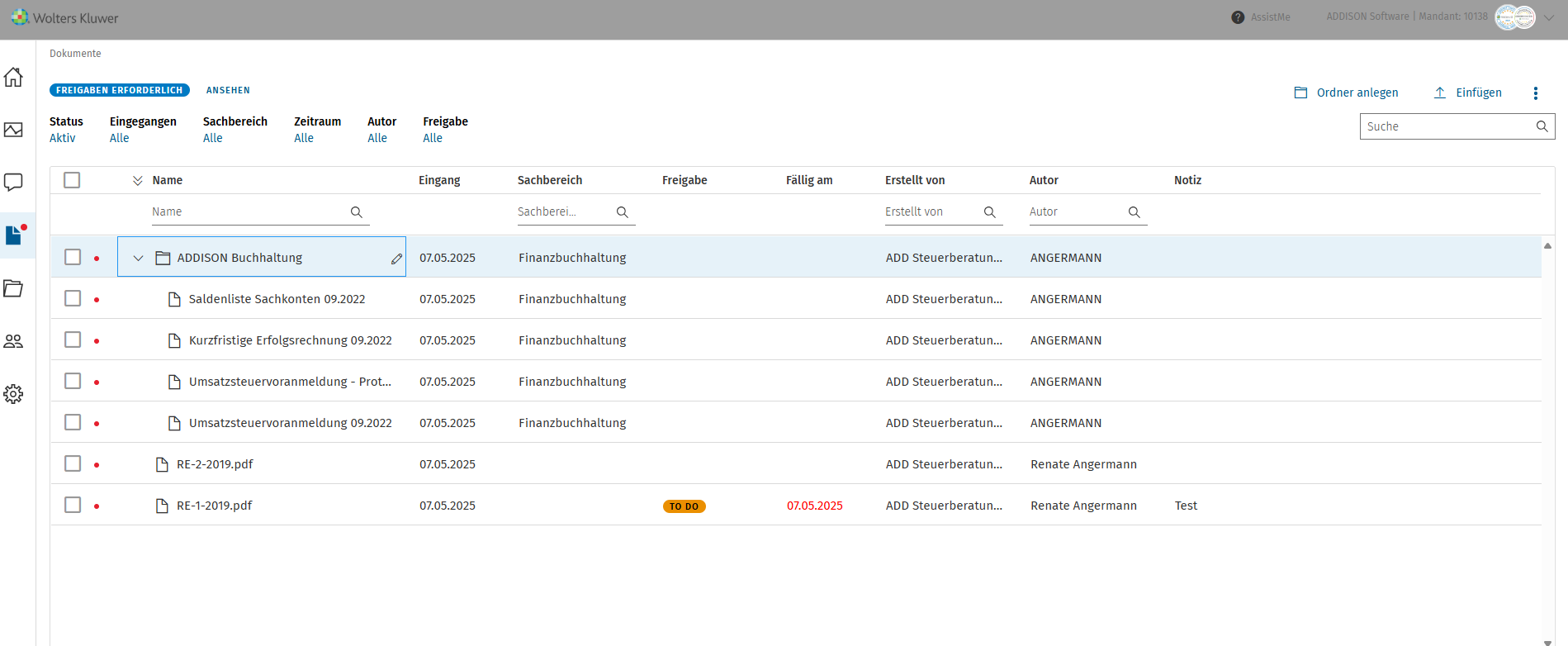Sort by the Notiz column header
The width and height of the screenshot is (1568, 646).
pyautogui.click(x=1187, y=180)
